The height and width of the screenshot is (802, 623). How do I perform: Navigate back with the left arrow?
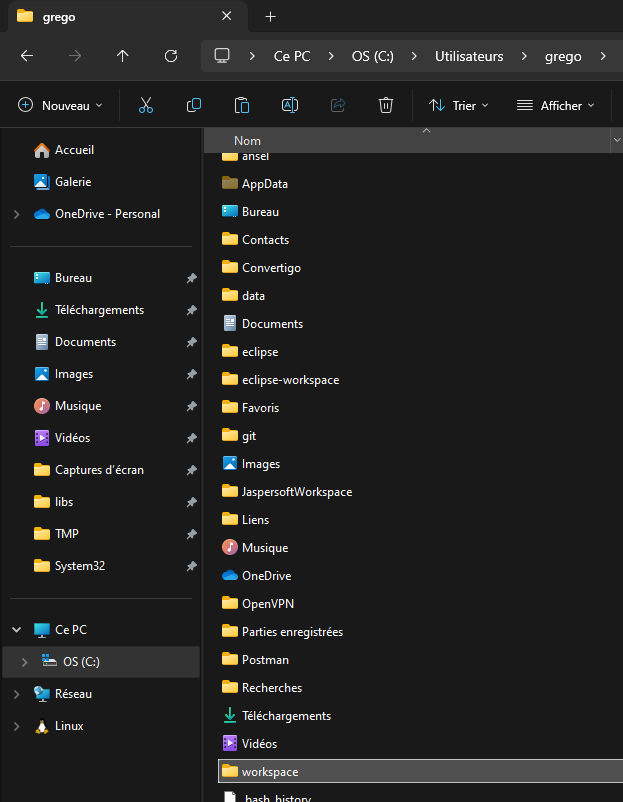pos(27,56)
